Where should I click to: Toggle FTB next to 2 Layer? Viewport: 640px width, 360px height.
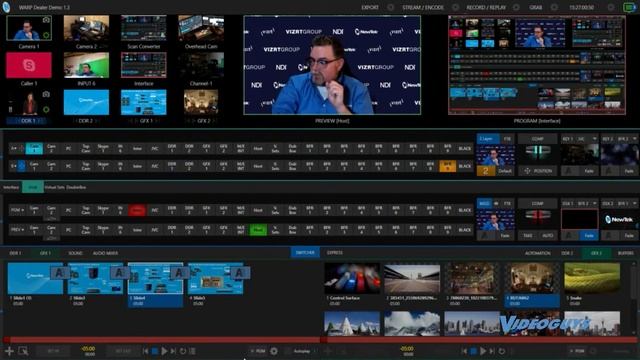(x=507, y=139)
